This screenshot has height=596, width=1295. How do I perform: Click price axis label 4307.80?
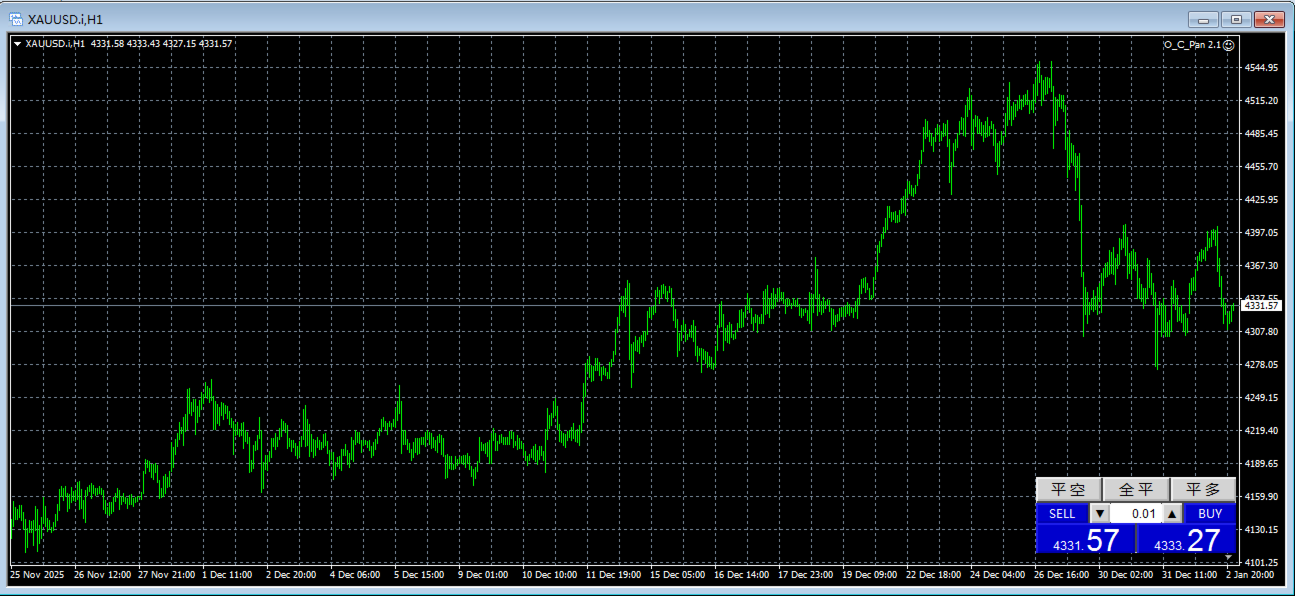click(1262, 332)
